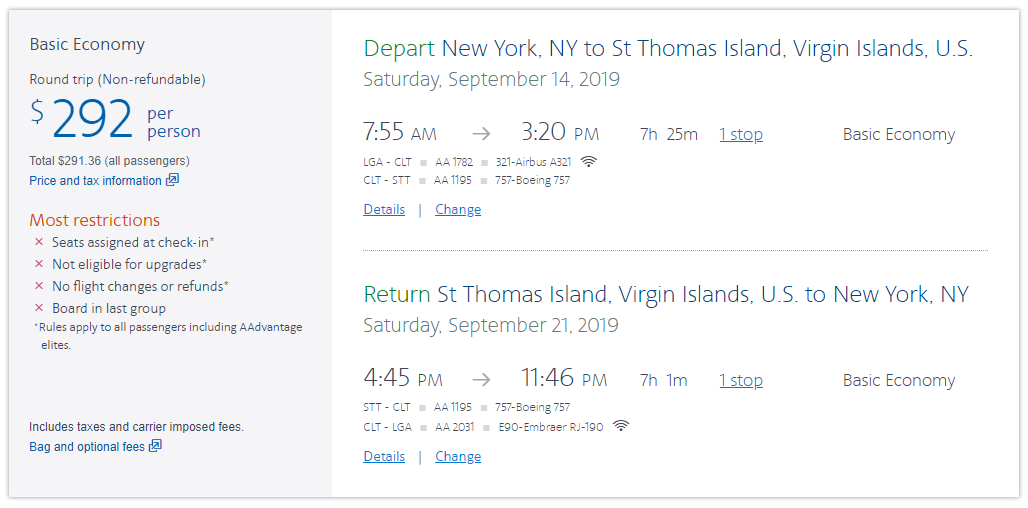
Task: Click the red X beside Not eligible for upgrades
Action: [x=39, y=264]
